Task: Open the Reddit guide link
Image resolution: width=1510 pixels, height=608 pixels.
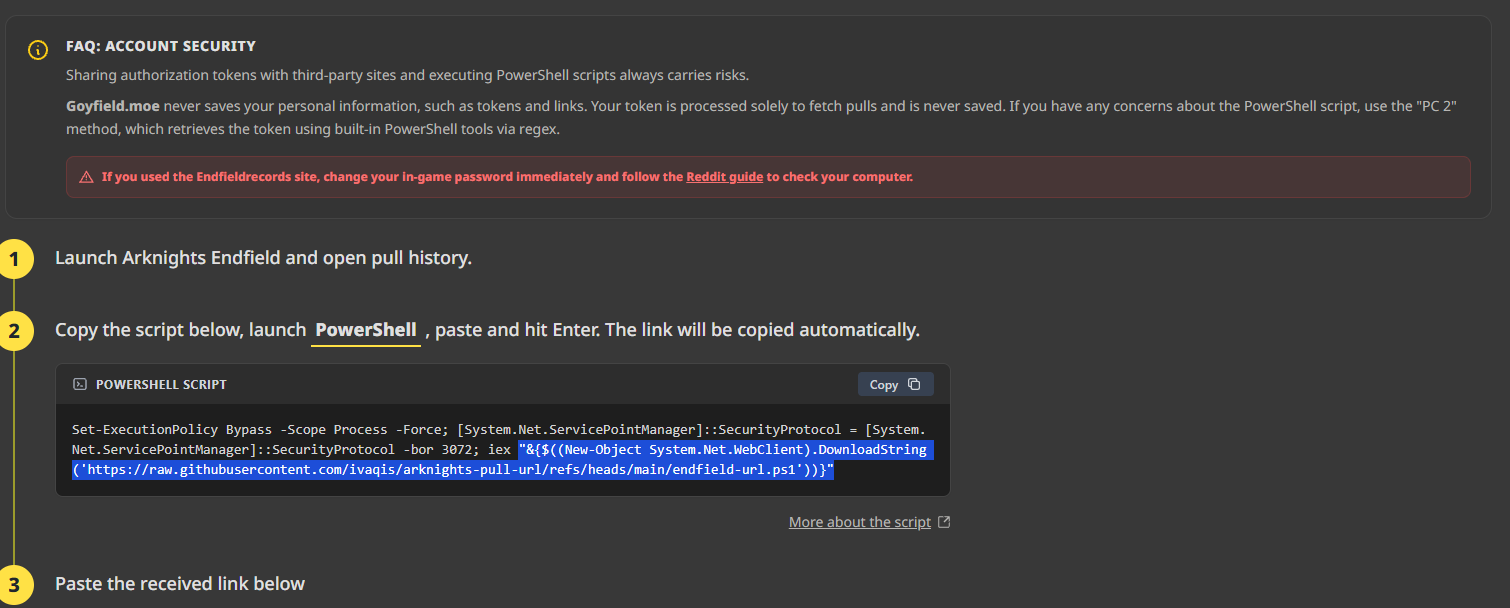Action: 724,177
